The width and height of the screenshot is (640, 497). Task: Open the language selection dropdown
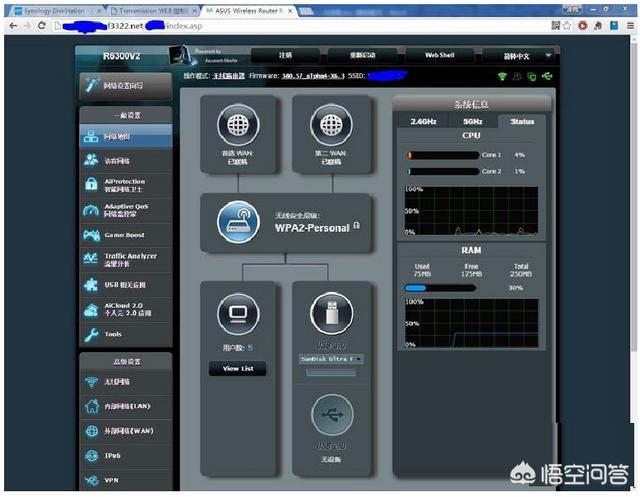coord(518,56)
